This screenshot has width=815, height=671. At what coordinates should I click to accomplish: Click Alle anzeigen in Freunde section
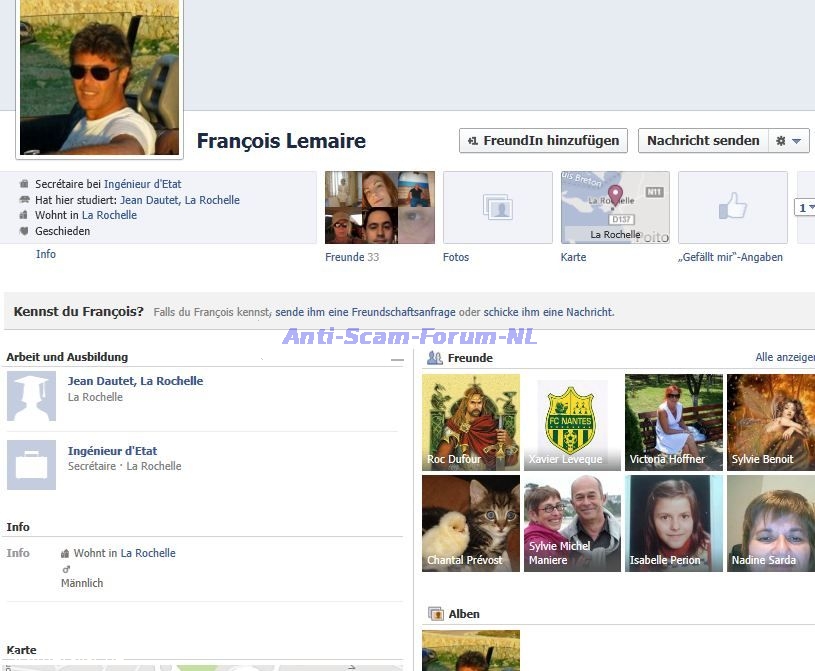point(785,357)
